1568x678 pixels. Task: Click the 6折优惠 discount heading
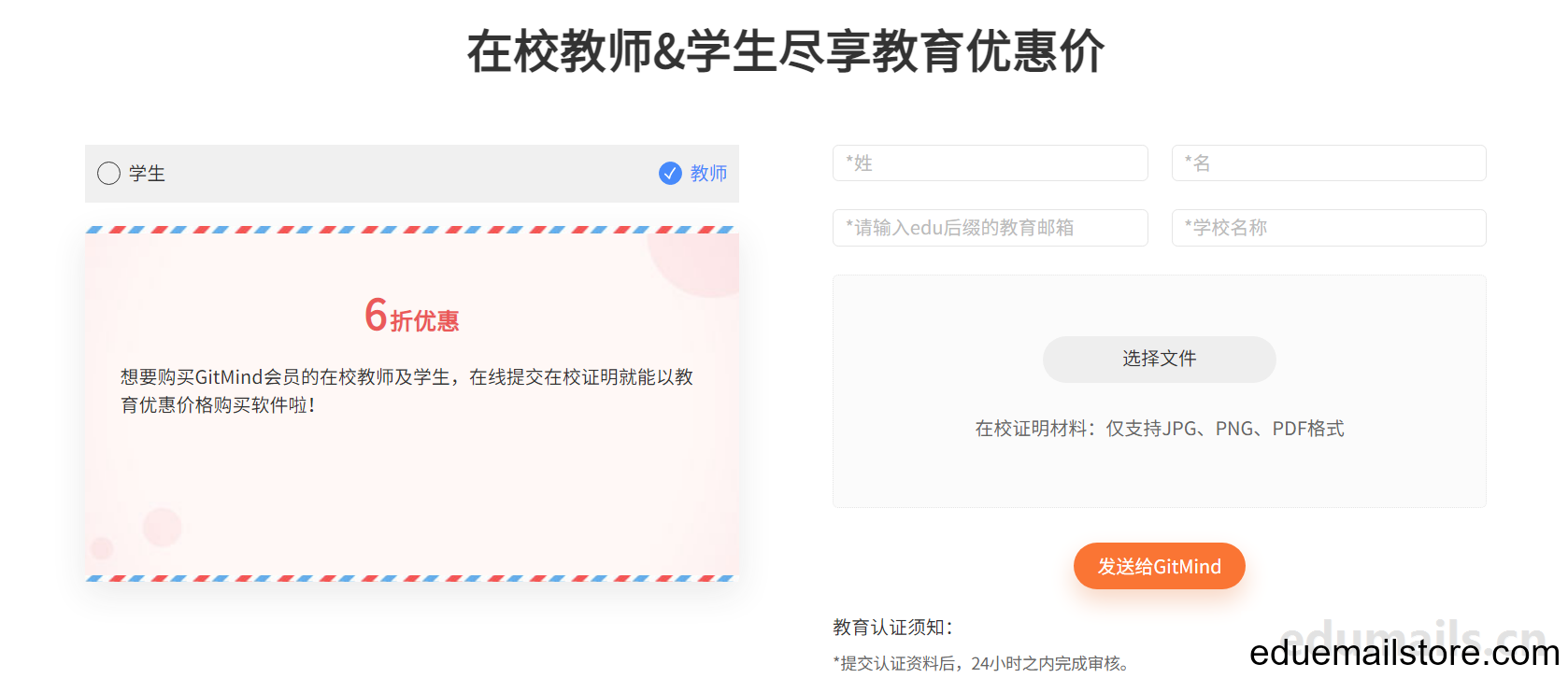[412, 316]
